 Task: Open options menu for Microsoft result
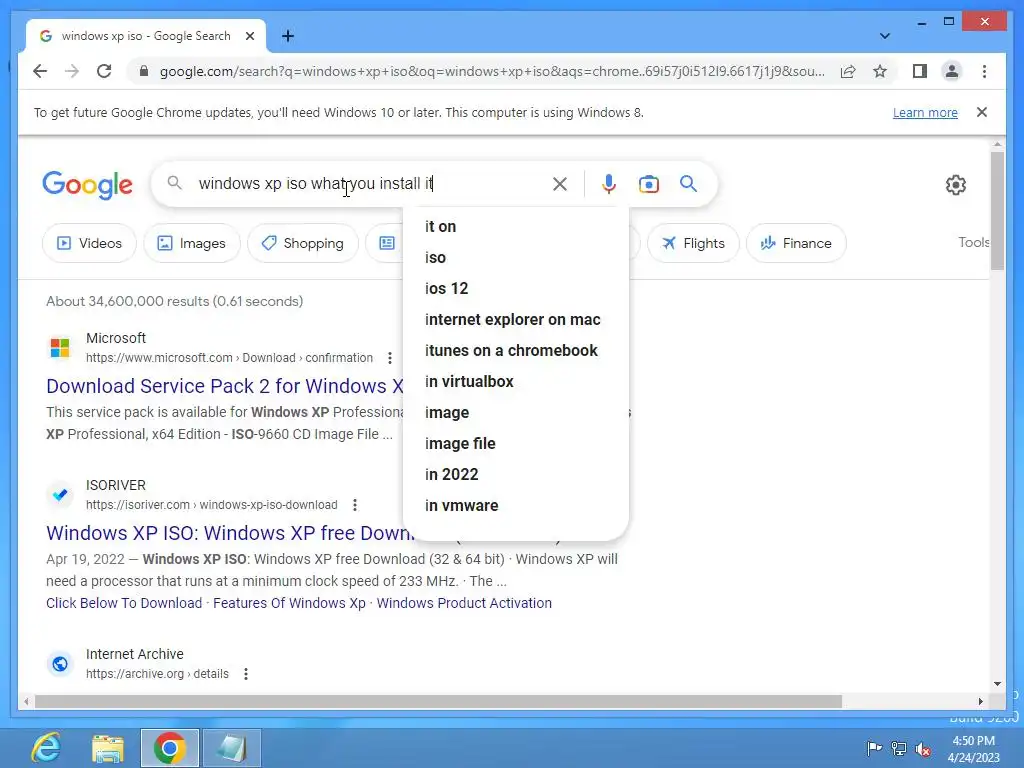pyautogui.click(x=390, y=358)
